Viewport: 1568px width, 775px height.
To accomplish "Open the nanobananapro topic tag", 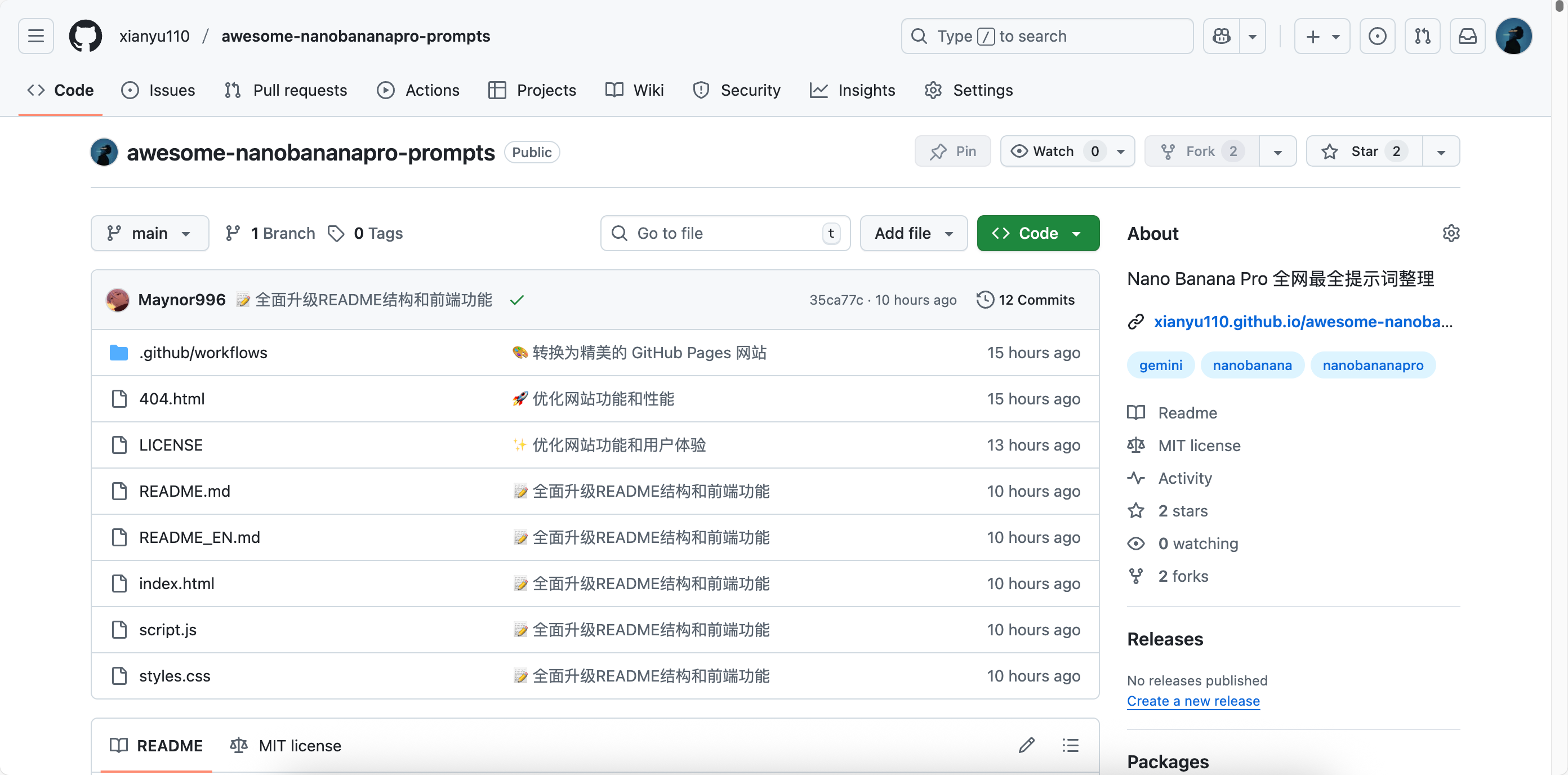I will pyautogui.click(x=1373, y=366).
